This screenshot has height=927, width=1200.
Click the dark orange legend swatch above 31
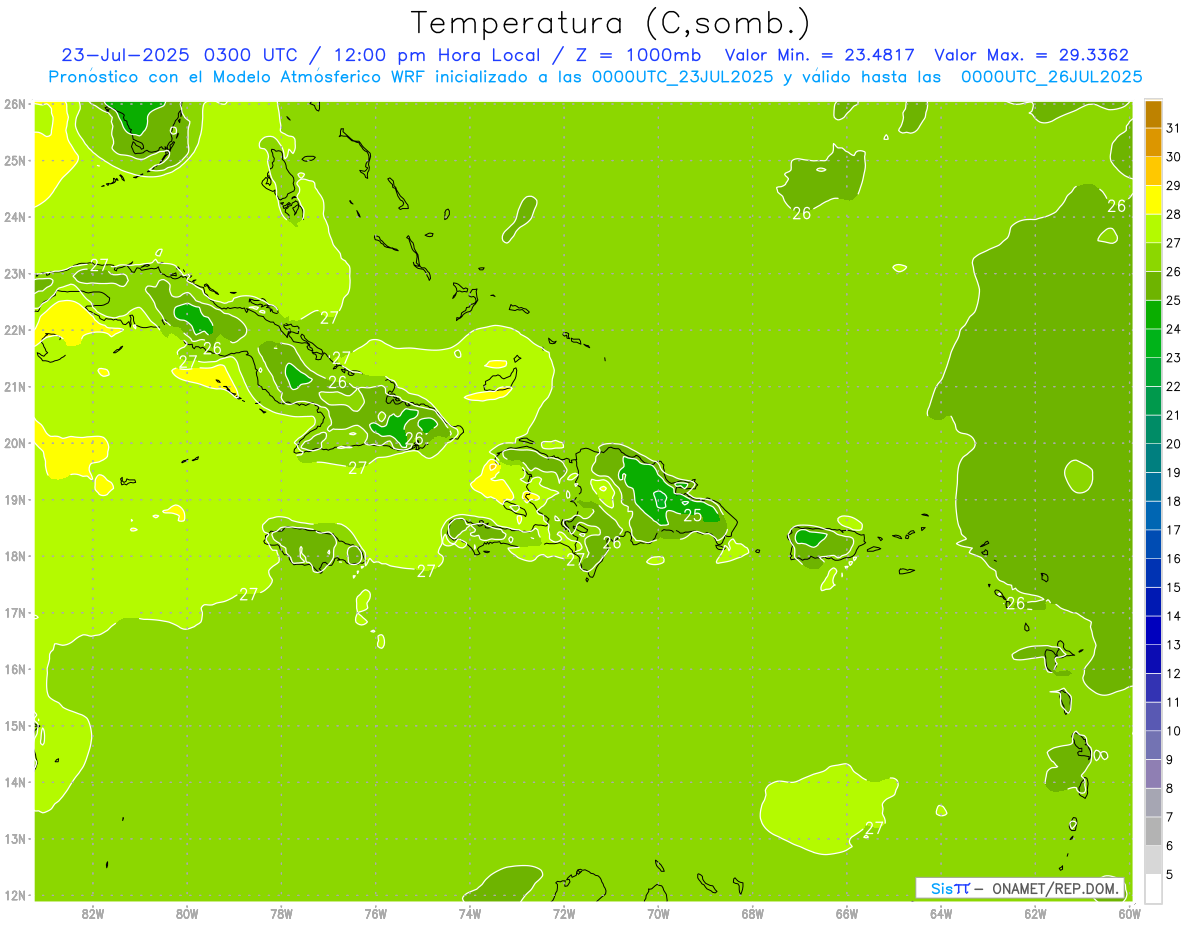click(x=1153, y=114)
